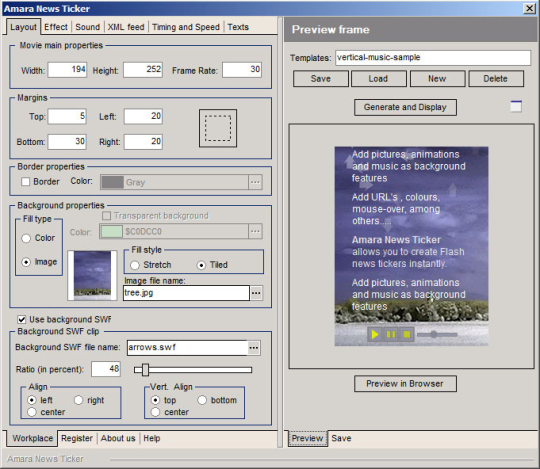Click the New template button
The width and height of the screenshot is (540, 469).
point(437,79)
